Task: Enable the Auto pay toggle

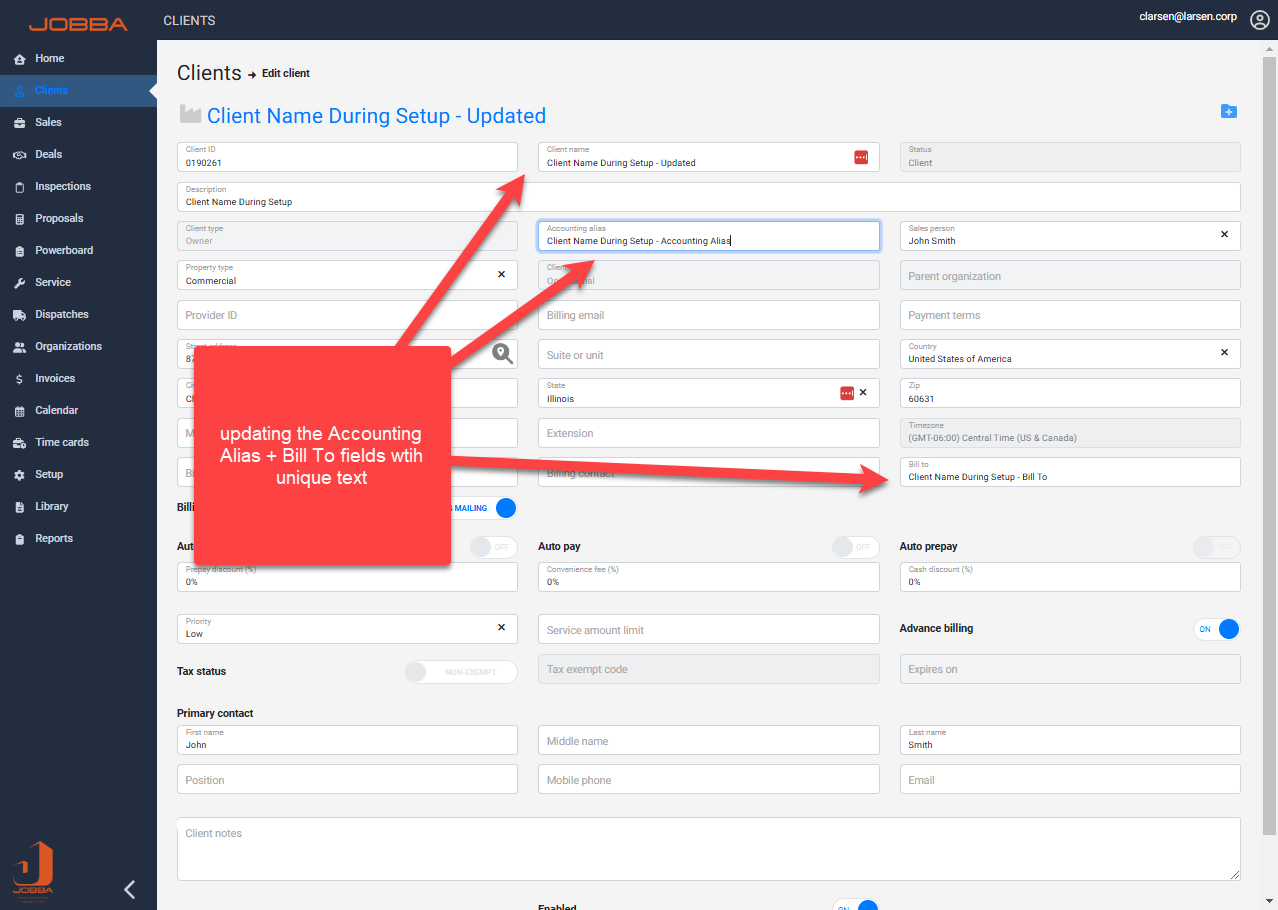Action: coord(855,547)
